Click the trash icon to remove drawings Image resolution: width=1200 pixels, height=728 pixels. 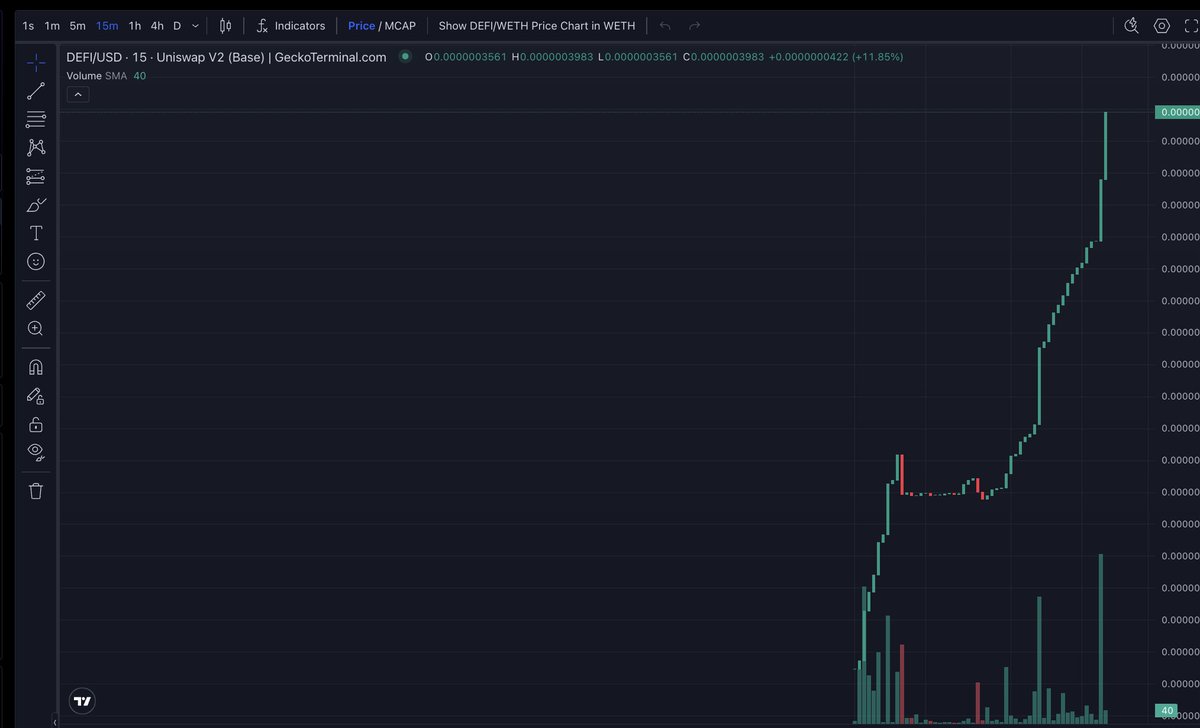tap(36, 490)
